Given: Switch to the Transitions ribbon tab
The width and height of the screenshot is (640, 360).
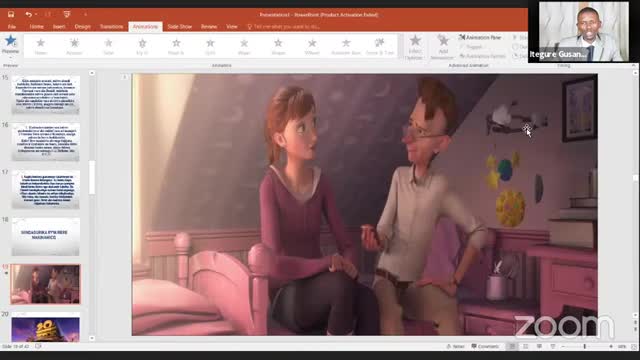Looking at the screenshot, I should click(111, 27).
